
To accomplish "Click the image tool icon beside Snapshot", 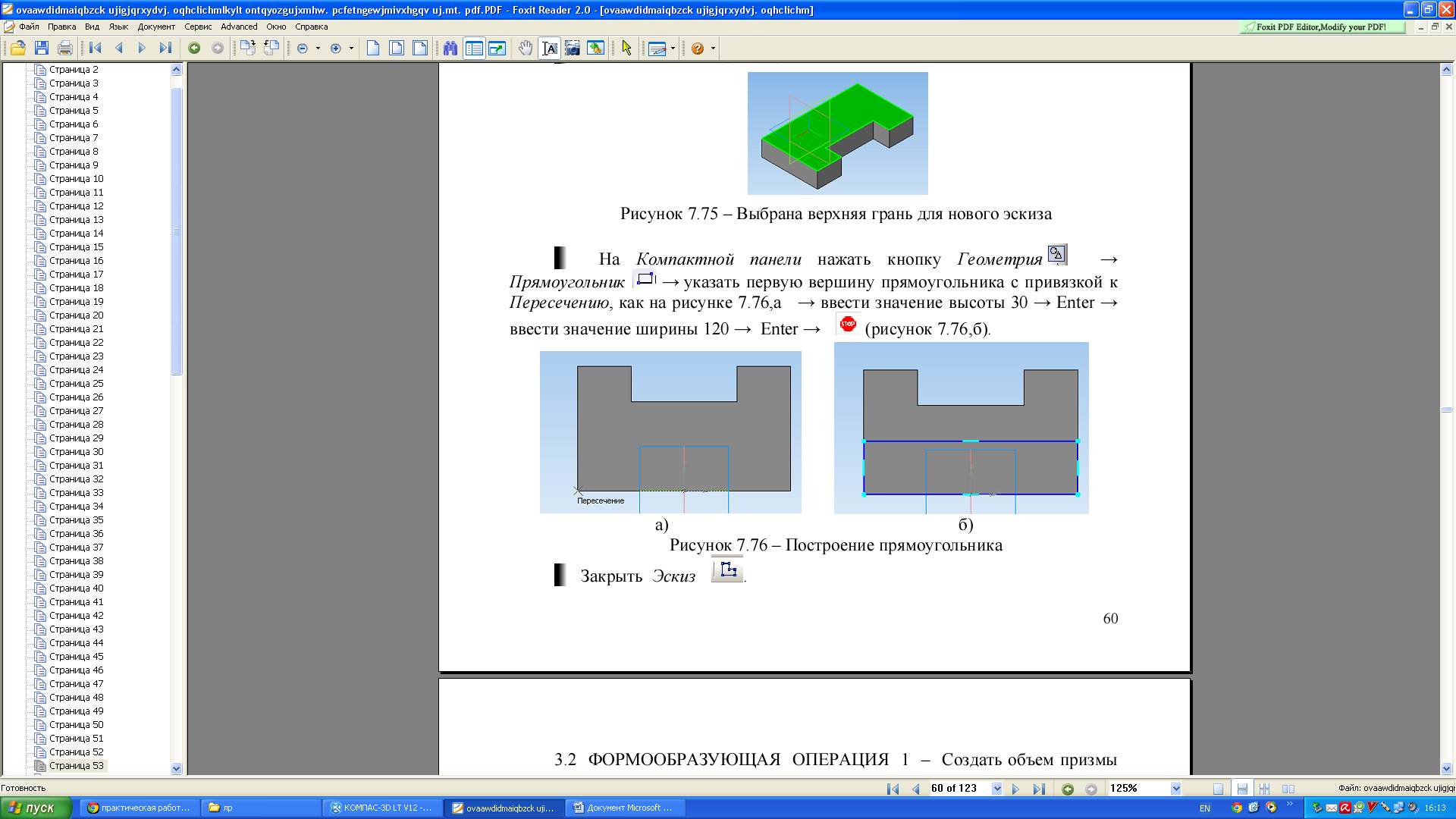I will (x=596, y=48).
